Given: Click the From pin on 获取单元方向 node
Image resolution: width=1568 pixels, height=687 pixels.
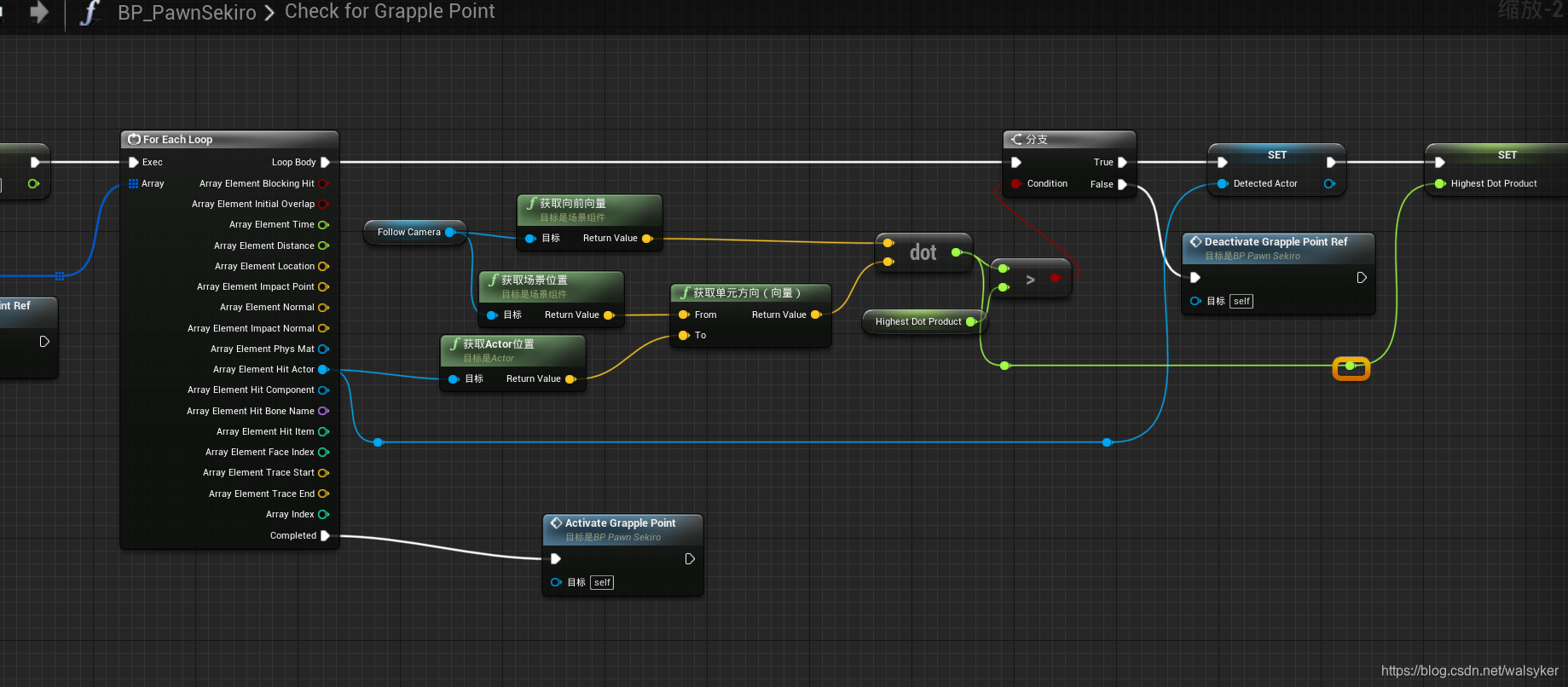Looking at the screenshot, I should pyautogui.click(x=684, y=315).
